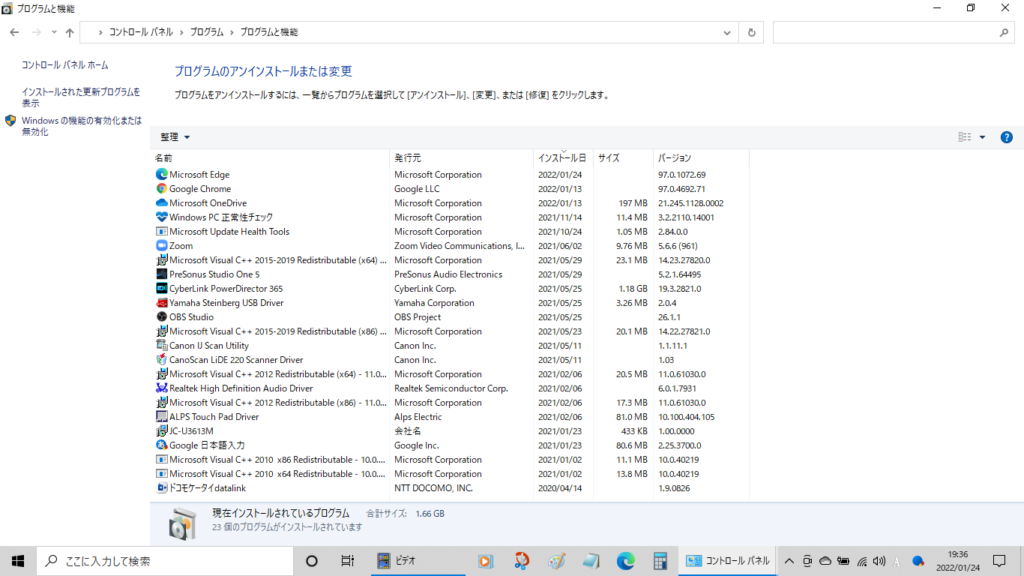The height and width of the screenshot is (576, 1024).
Task: Click the Google Chrome program icon
Action: pos(161,189)
